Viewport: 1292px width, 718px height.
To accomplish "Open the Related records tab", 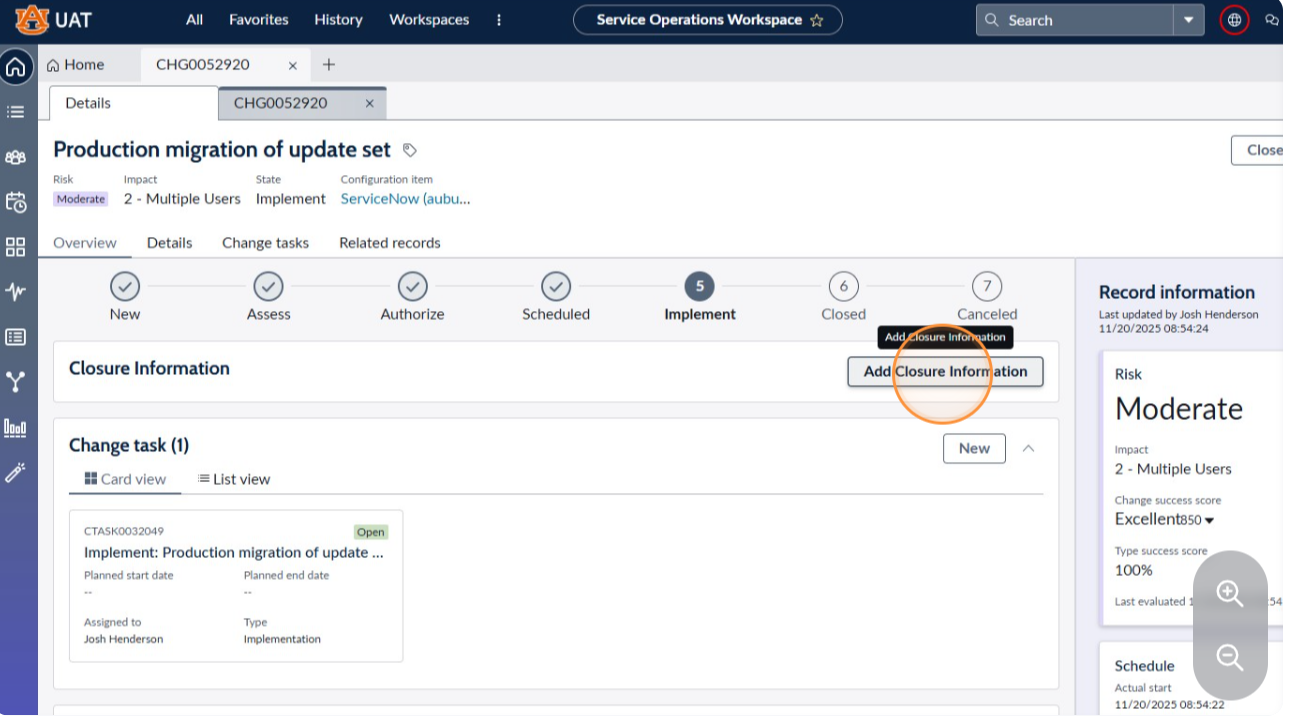I will coord(390,243).
